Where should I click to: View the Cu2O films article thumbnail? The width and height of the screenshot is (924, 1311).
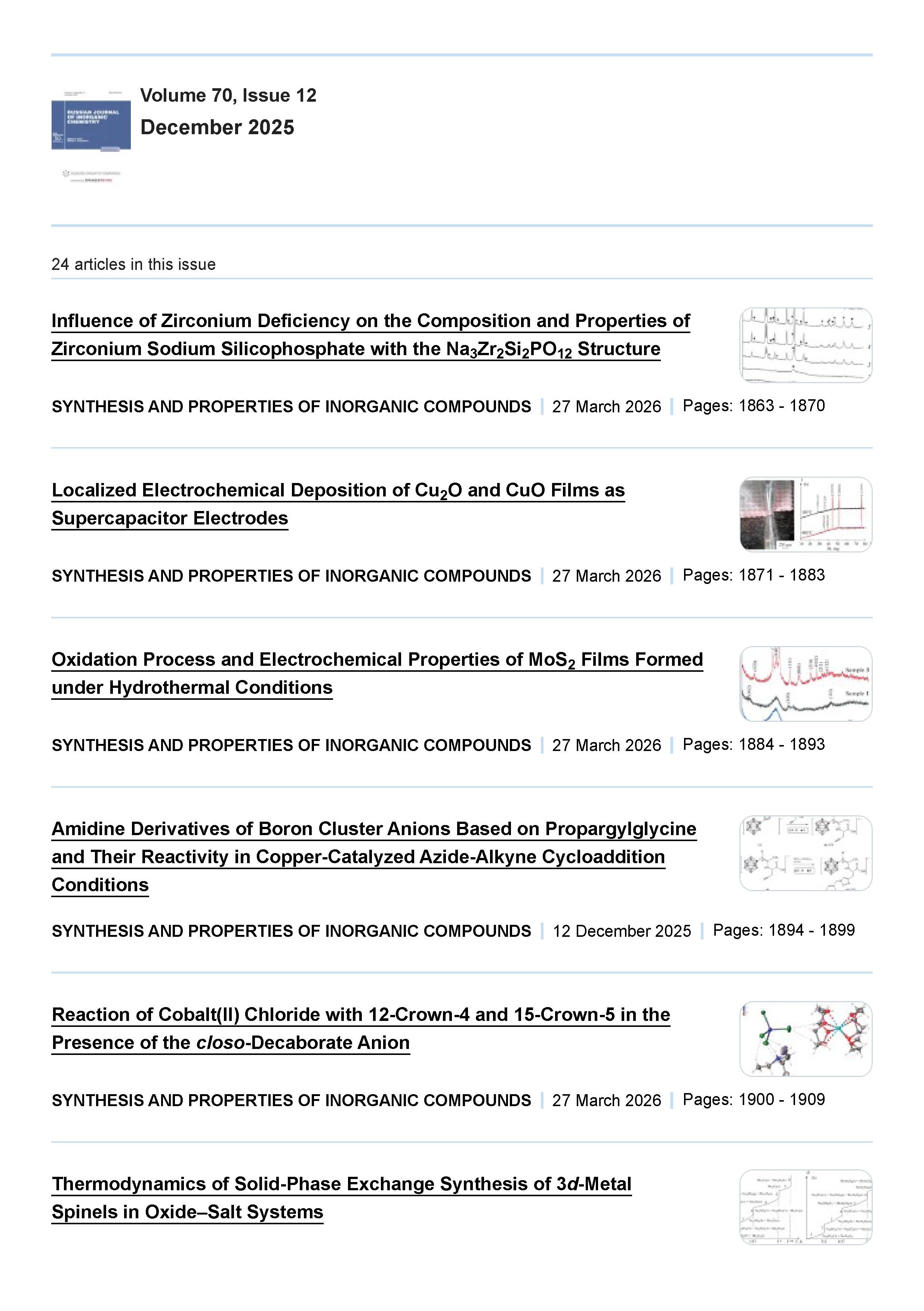[x=805, y=514]
